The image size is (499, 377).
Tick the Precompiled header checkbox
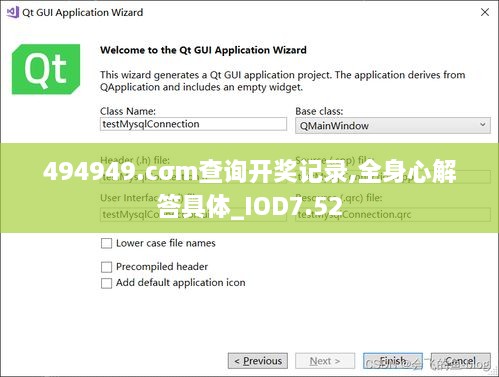pos(106,267)
